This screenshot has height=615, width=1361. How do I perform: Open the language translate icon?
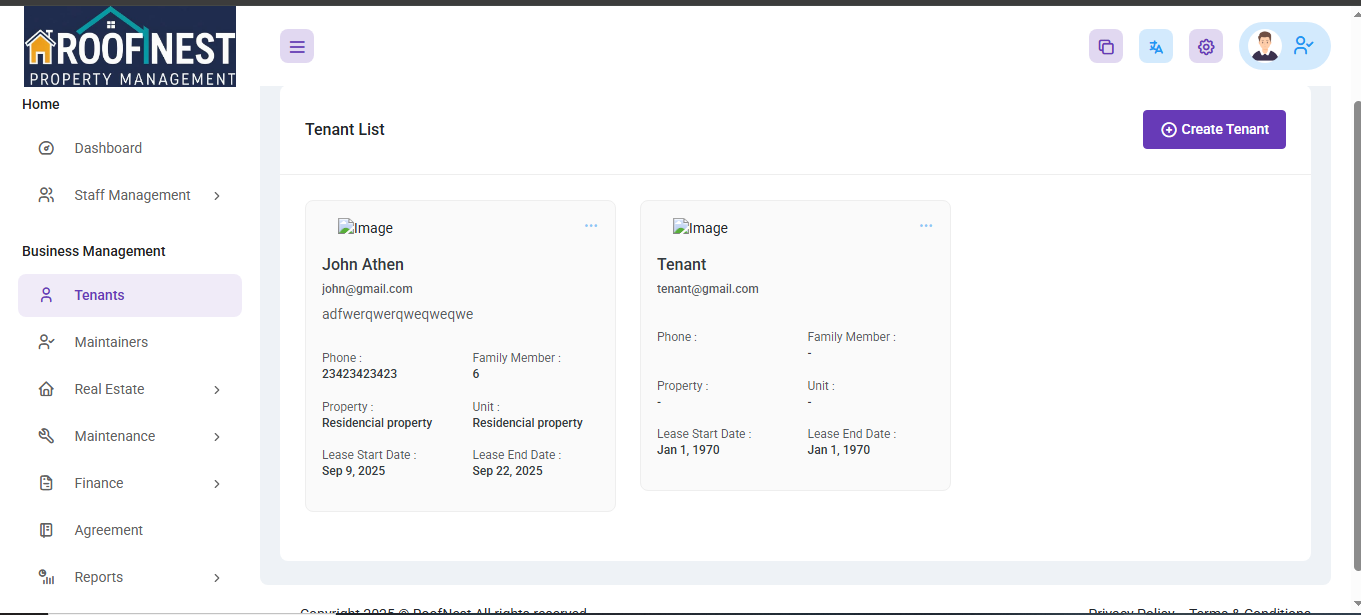1156,46
